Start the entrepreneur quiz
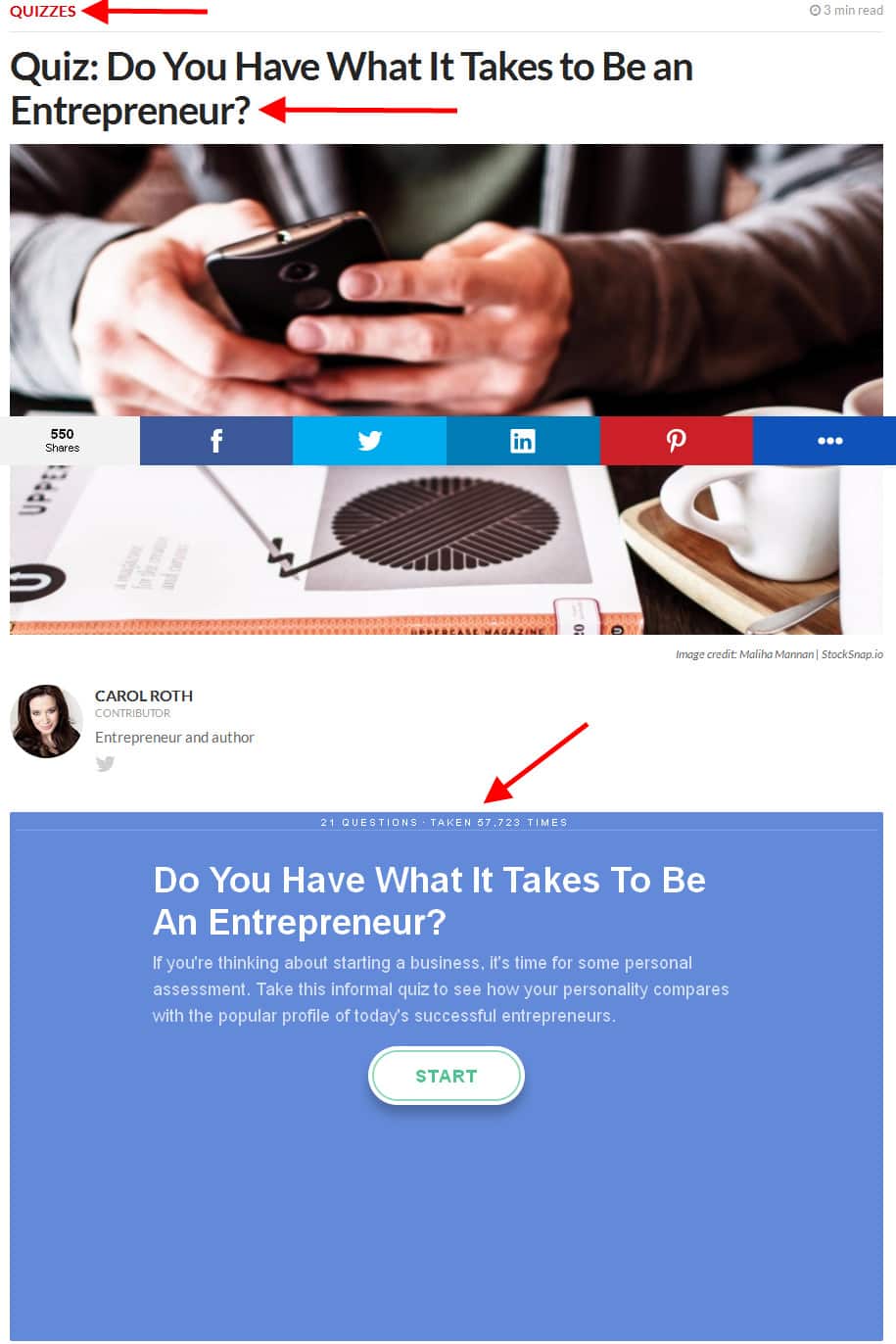 447,1076
